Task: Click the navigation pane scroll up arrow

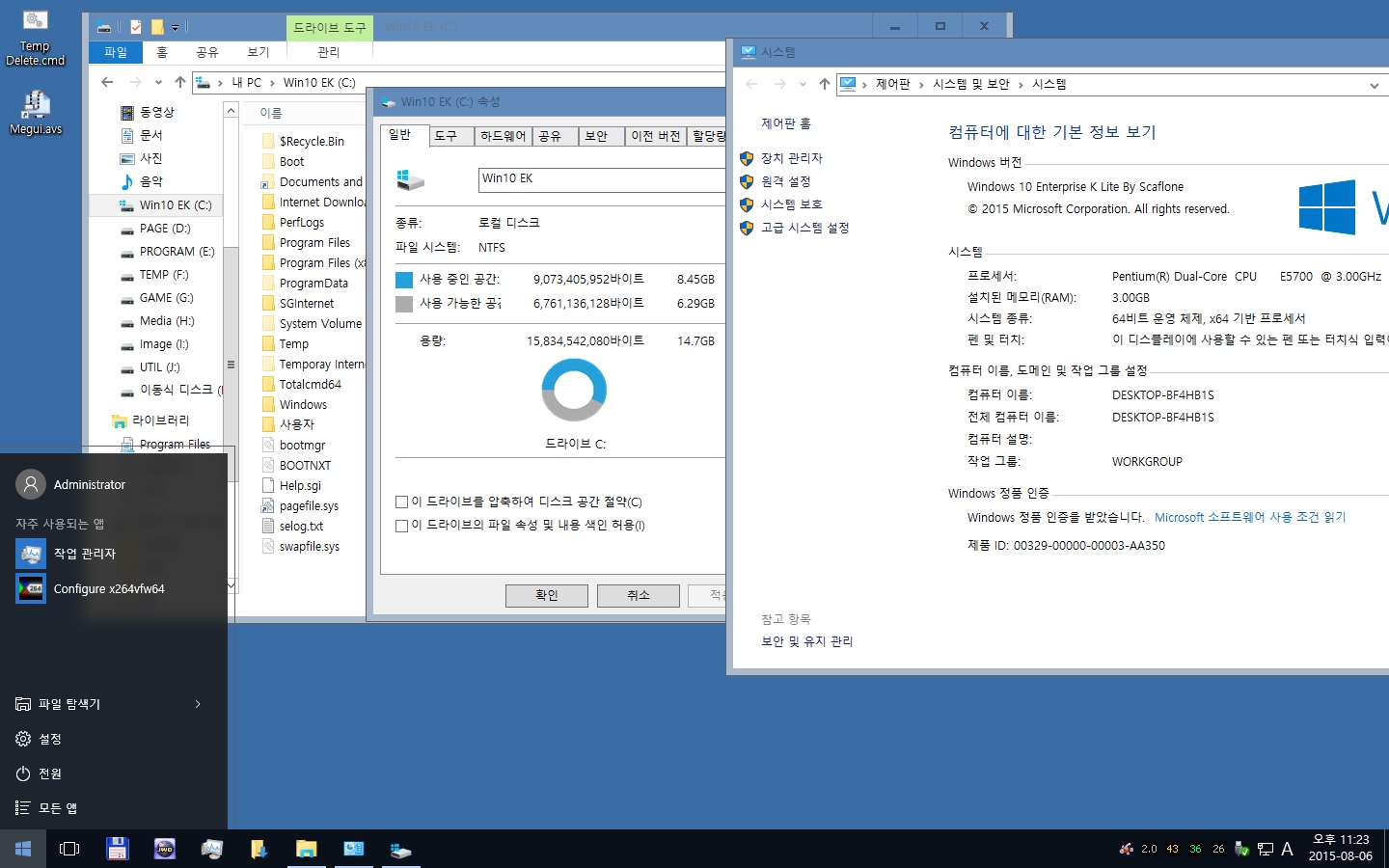Action: tap(231, 111)
